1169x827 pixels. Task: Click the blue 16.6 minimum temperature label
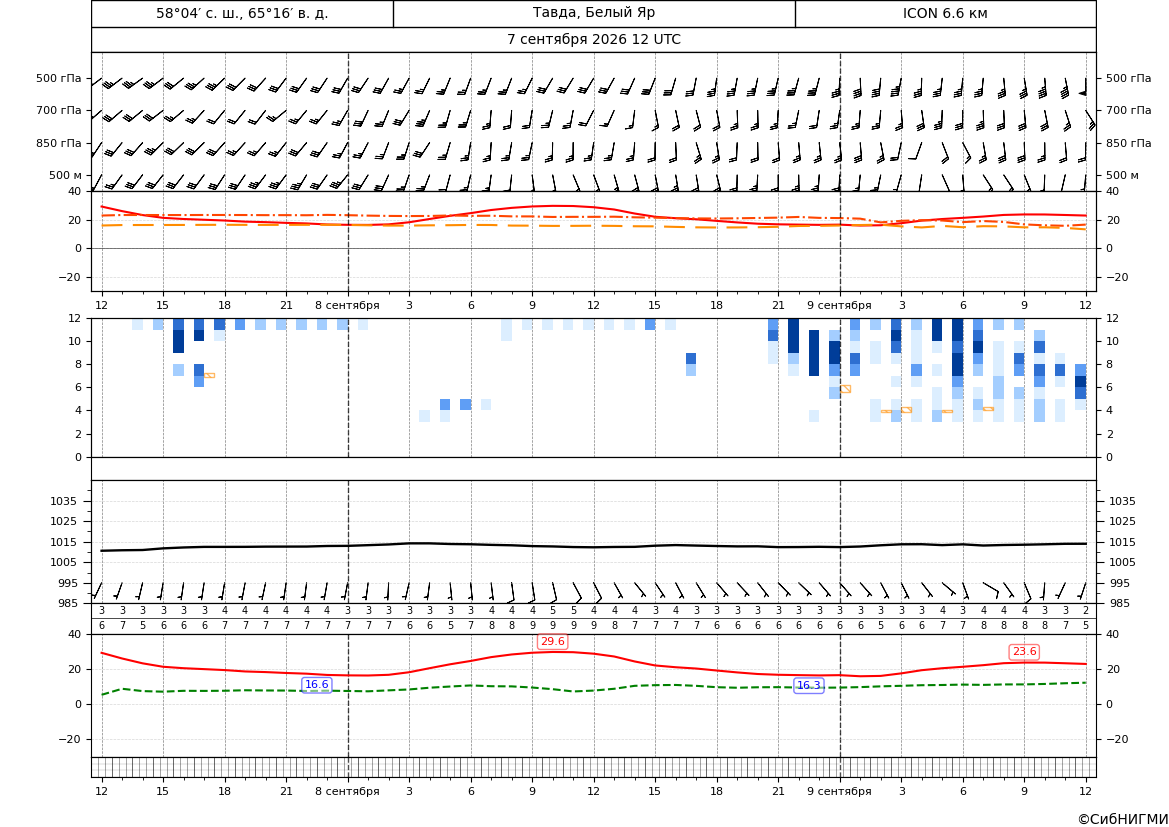317,685
